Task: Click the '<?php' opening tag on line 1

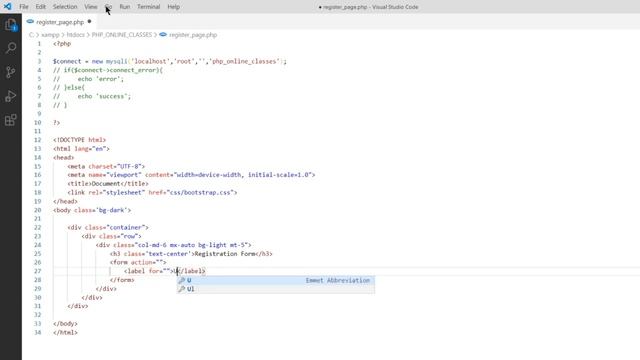Action: pos(62,44)
